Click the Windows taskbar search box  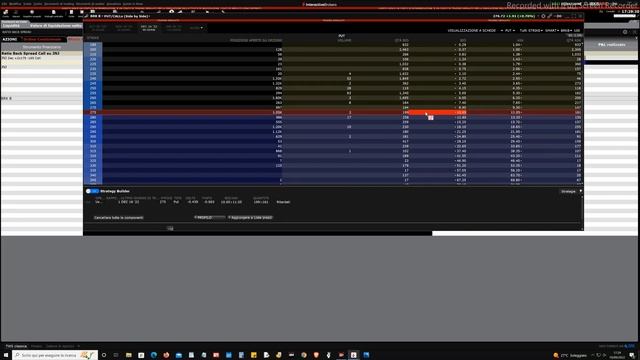pos(55,355)
